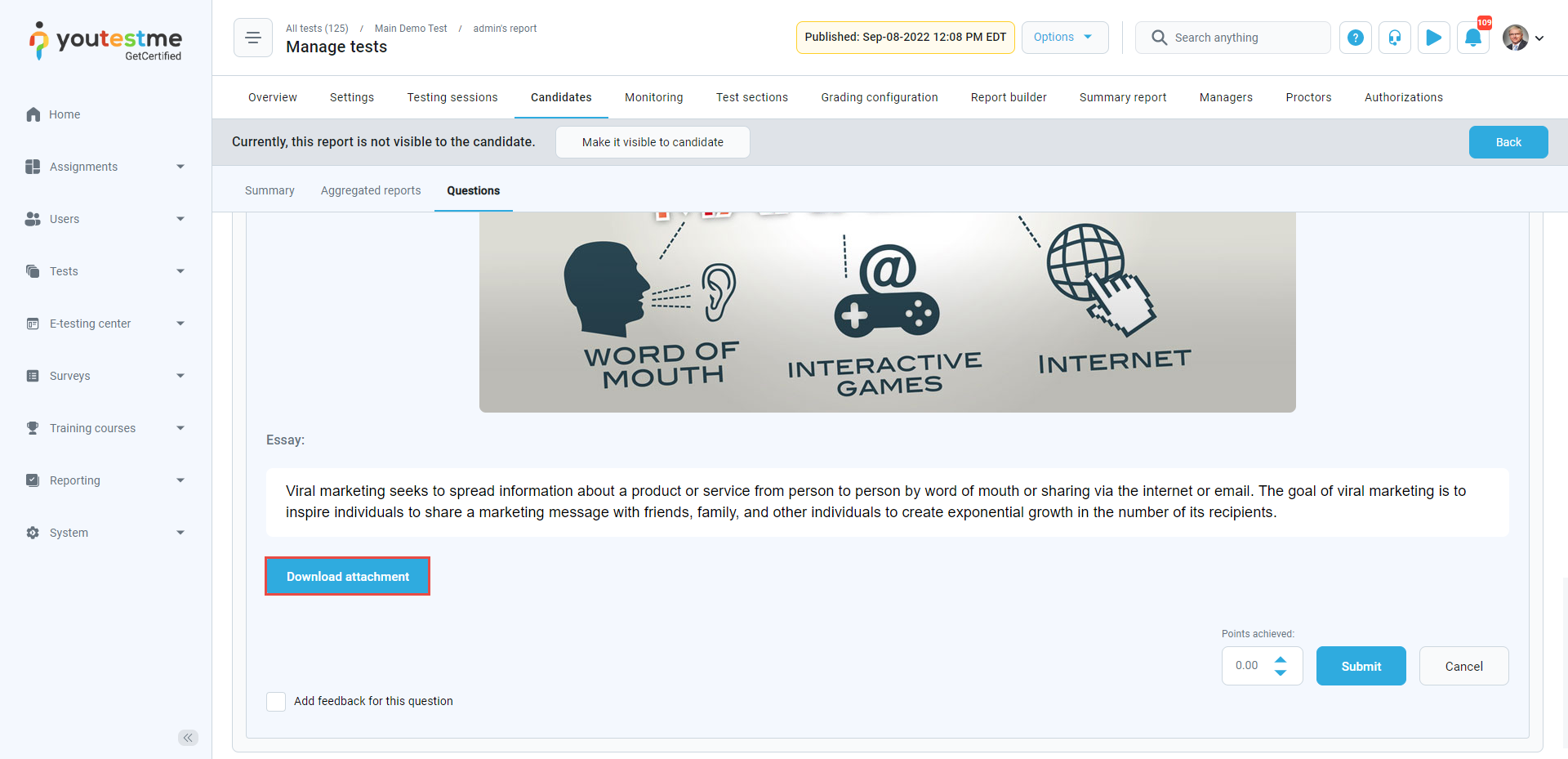Viewport: 1568px width, 759px height.
Task: Collapse sidebar with double-chevron icon
Action: click(188, 738)
